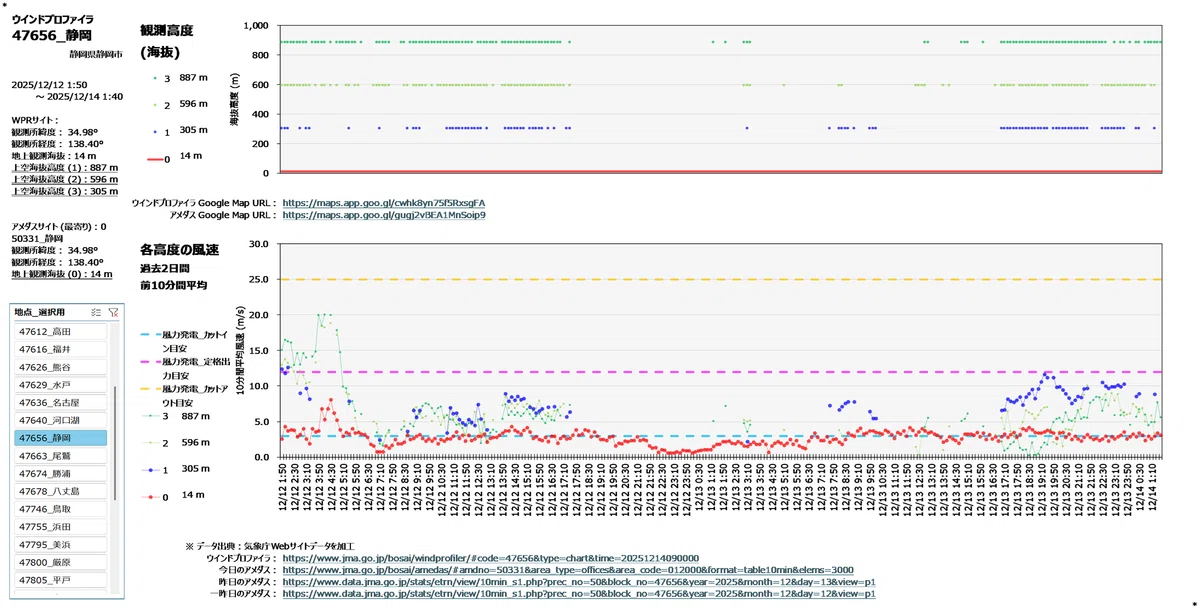Click the 50331_静岡 AMeDAS site text
The image size is (1200, 612).
(38, 238)
